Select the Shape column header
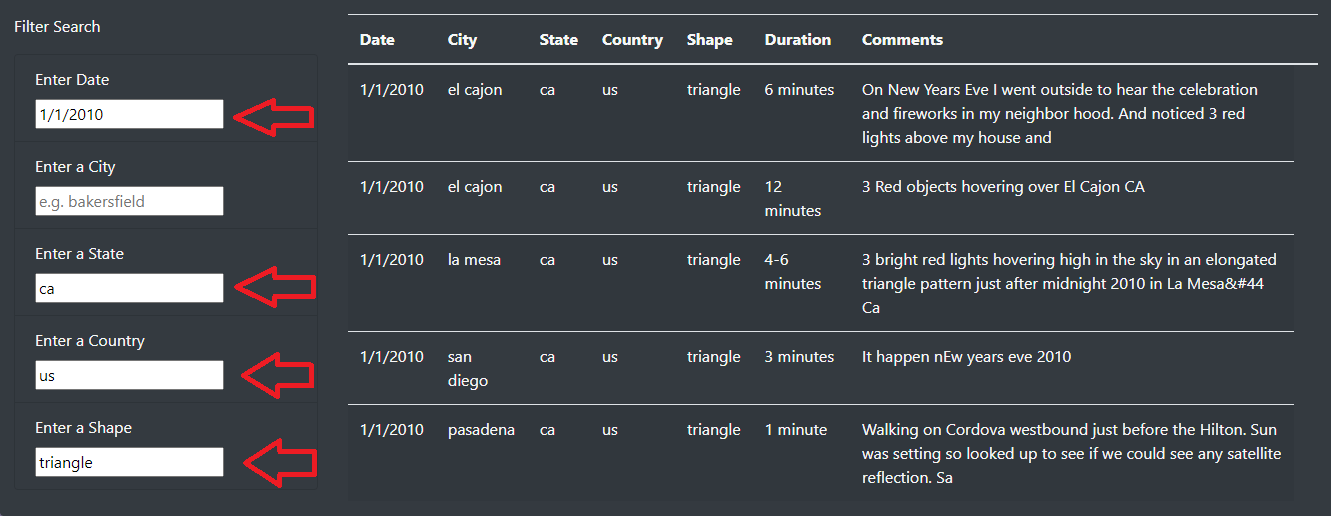Viewport: 1331px width, 516px height. 709,40
